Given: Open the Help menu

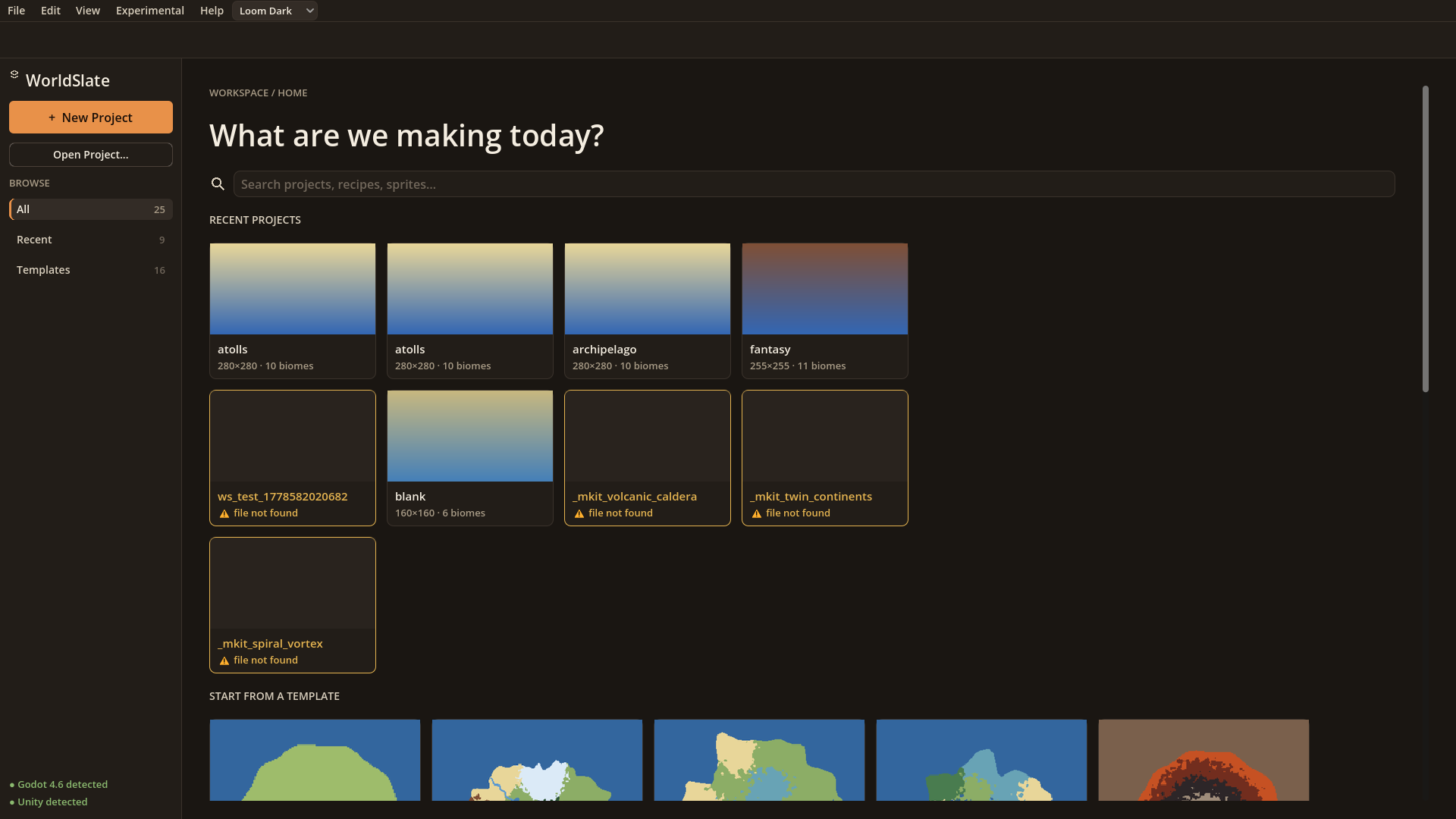Looking at the screenshot, I should [x=212, y=11].
